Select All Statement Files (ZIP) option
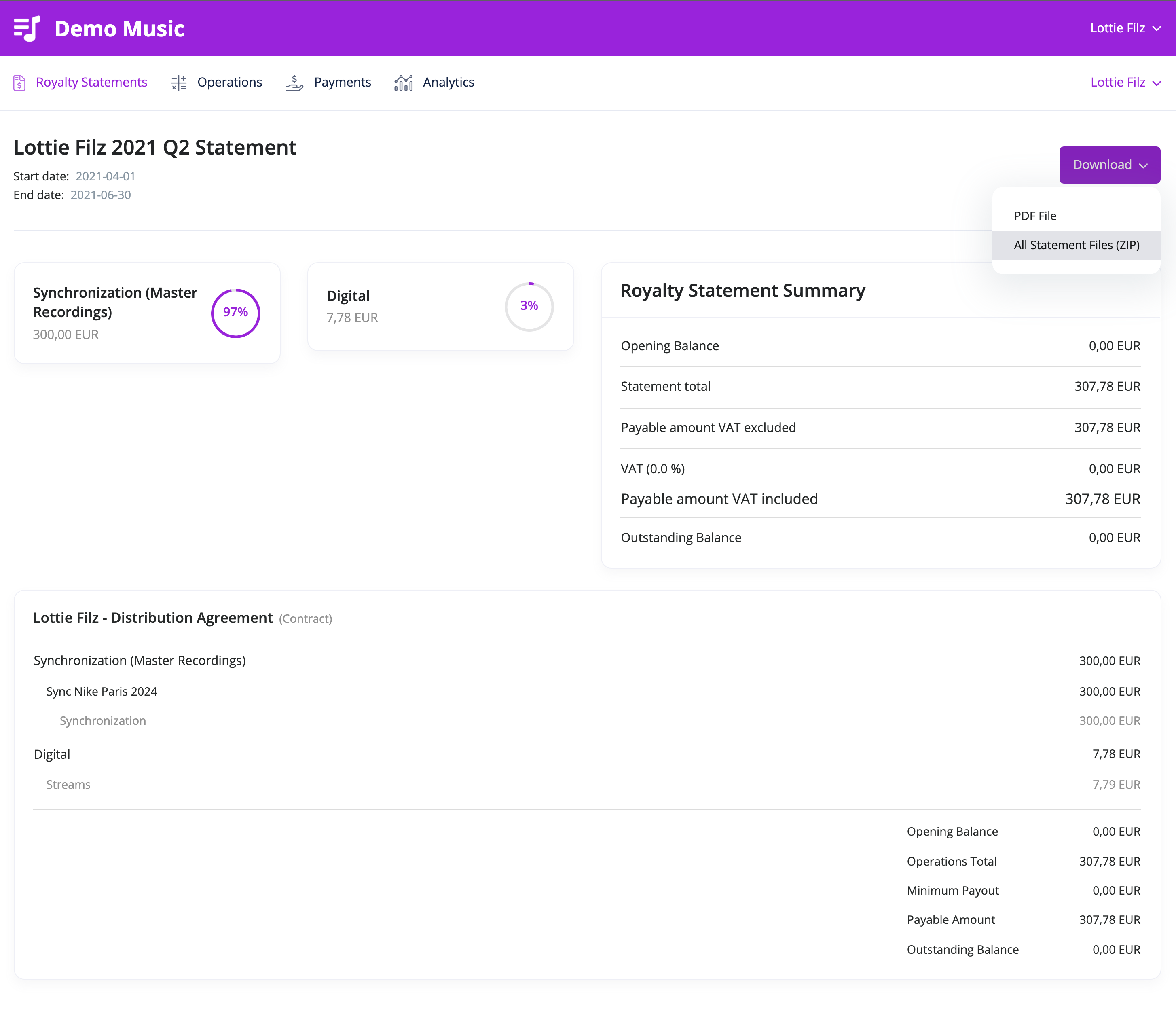 point(1076,245)
